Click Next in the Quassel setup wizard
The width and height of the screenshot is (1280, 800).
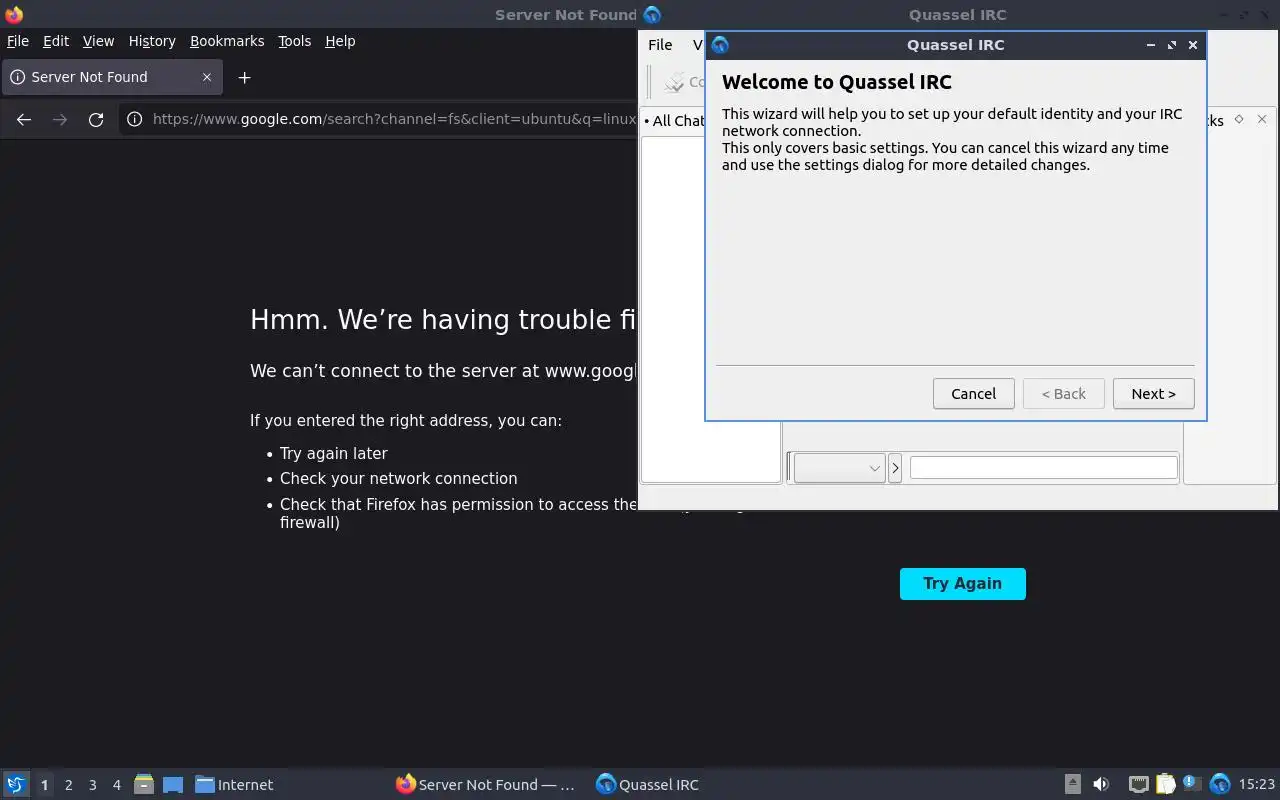1153,394
